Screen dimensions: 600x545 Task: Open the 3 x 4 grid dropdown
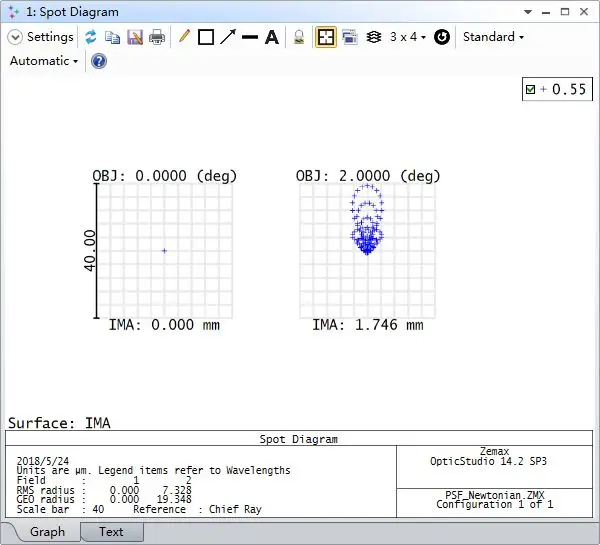tap(408, 37)
